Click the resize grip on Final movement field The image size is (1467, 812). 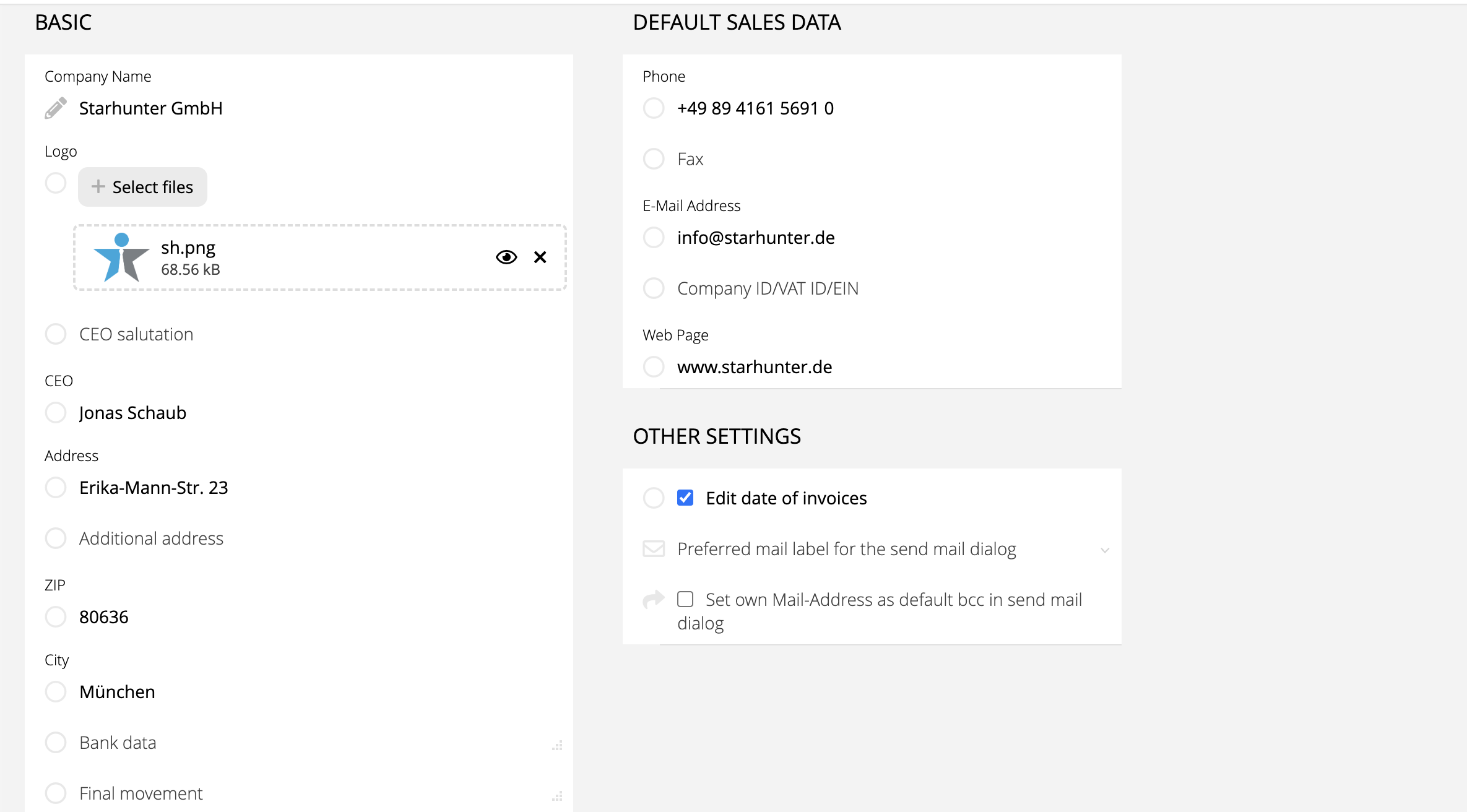pos(557,796)
